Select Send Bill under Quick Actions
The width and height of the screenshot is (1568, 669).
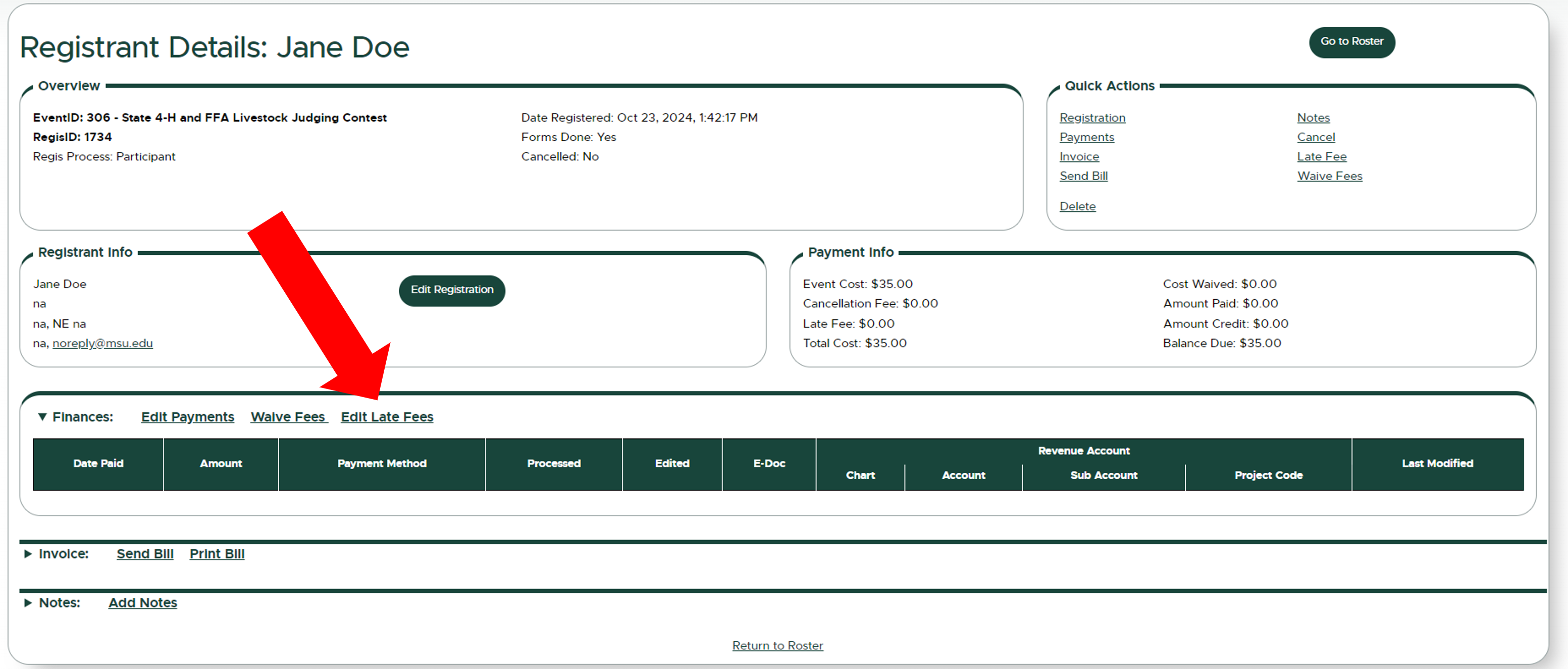coord(1083,176)
